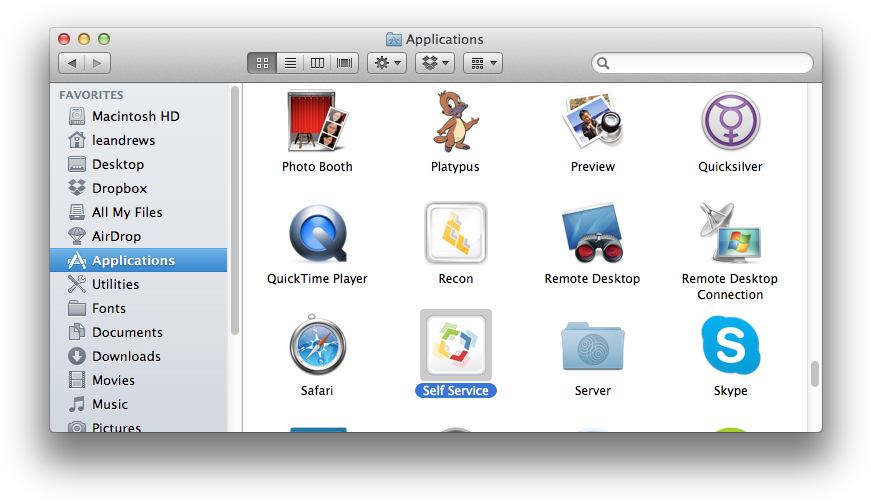Click the Applications folder title icon
This screenshot has width=871, height=503.
click(394, 39)
